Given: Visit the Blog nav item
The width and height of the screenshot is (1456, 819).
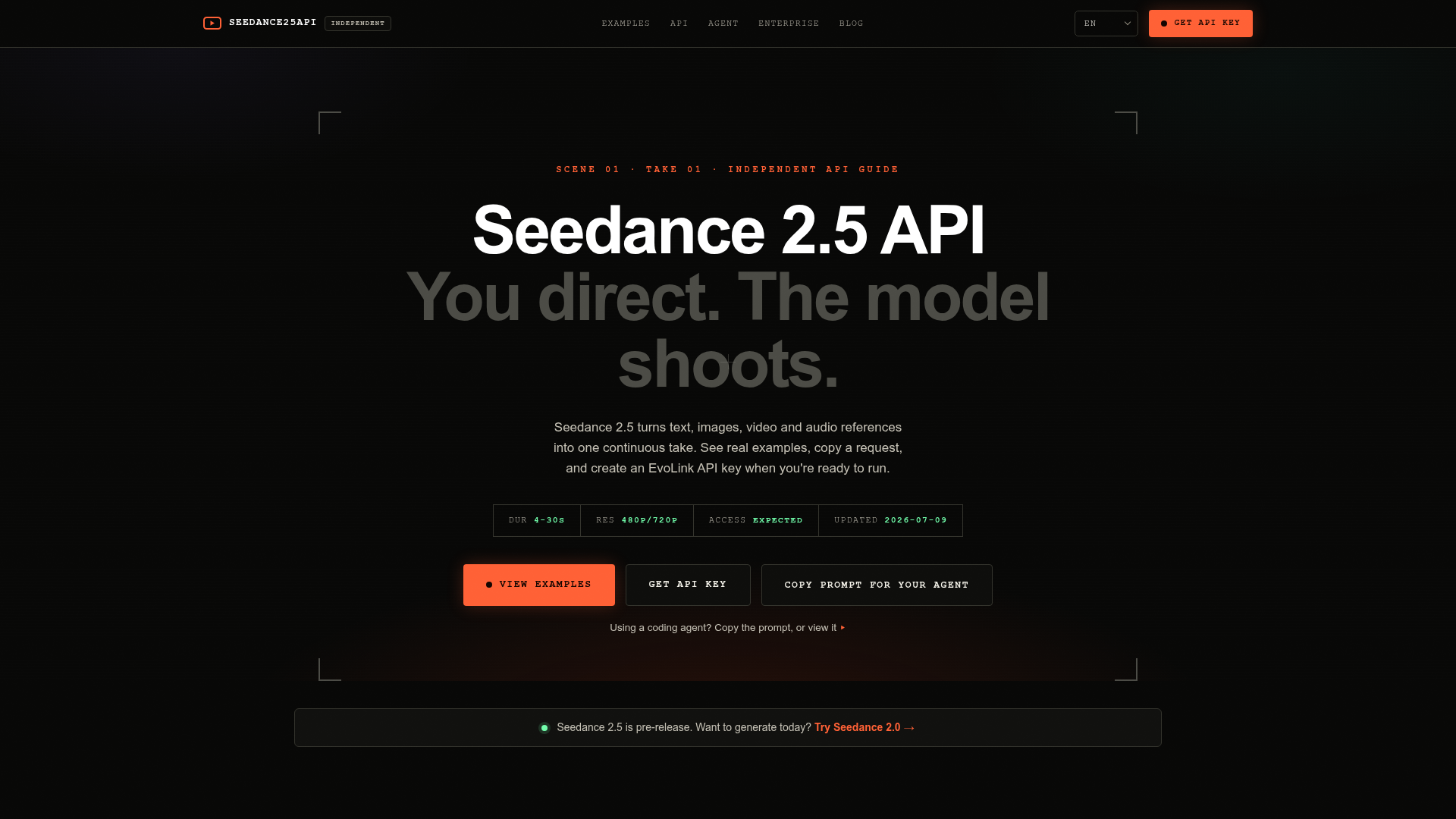Looking at the screenshot, I should (x=852, y=24).
